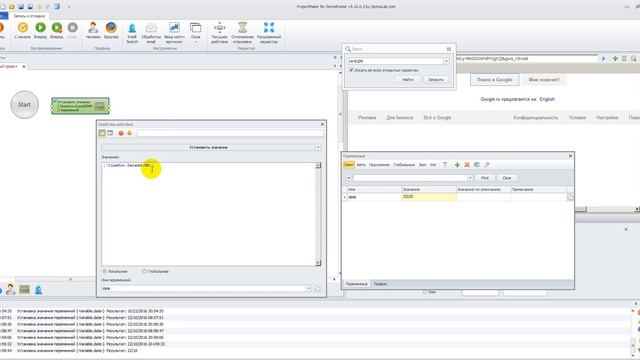Click the orange icon in action properties
The image size is (640, 360).
point(129,133)
